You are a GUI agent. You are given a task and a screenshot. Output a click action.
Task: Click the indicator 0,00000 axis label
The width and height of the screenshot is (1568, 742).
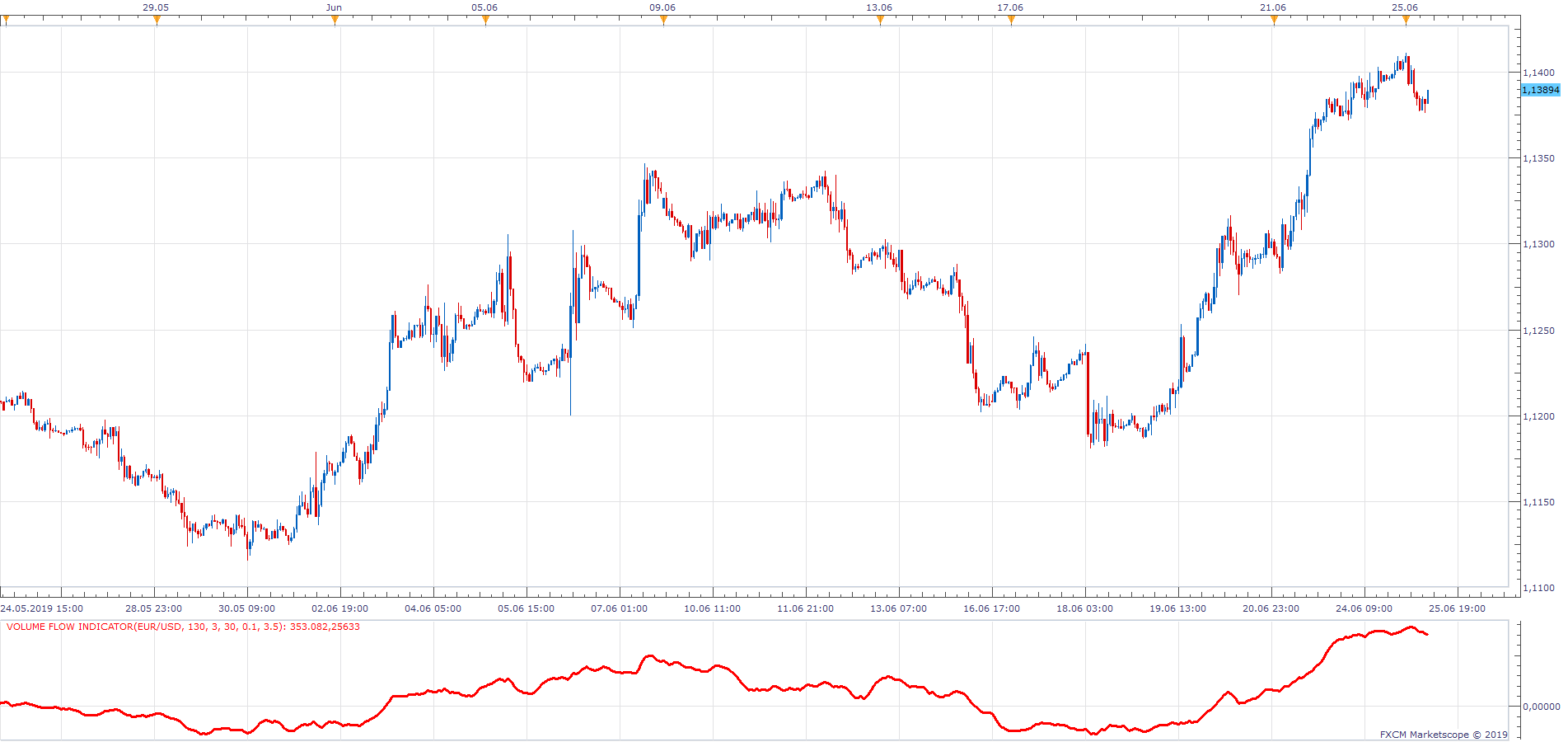point(1541,706)
